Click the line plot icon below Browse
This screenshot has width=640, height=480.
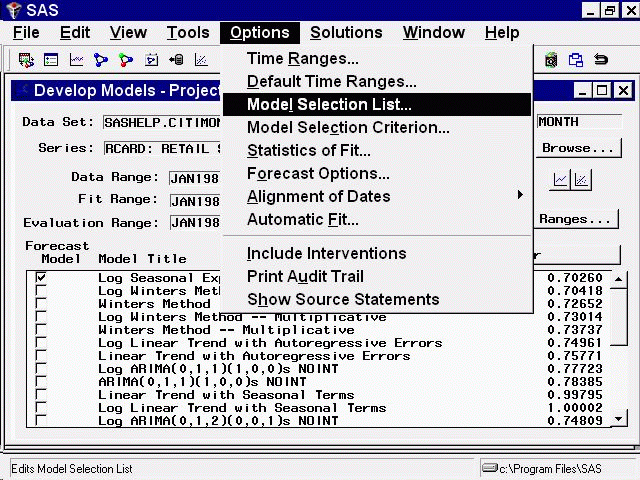click(561, 180)
